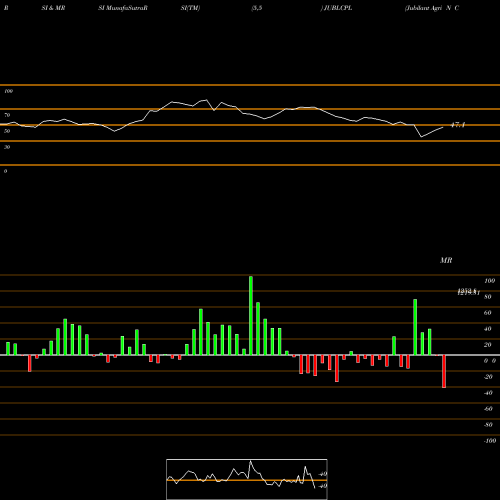Click the 100 label on the RSI axis
The height and width of the screenshot is (500, 500).
[x=8, y=91]
